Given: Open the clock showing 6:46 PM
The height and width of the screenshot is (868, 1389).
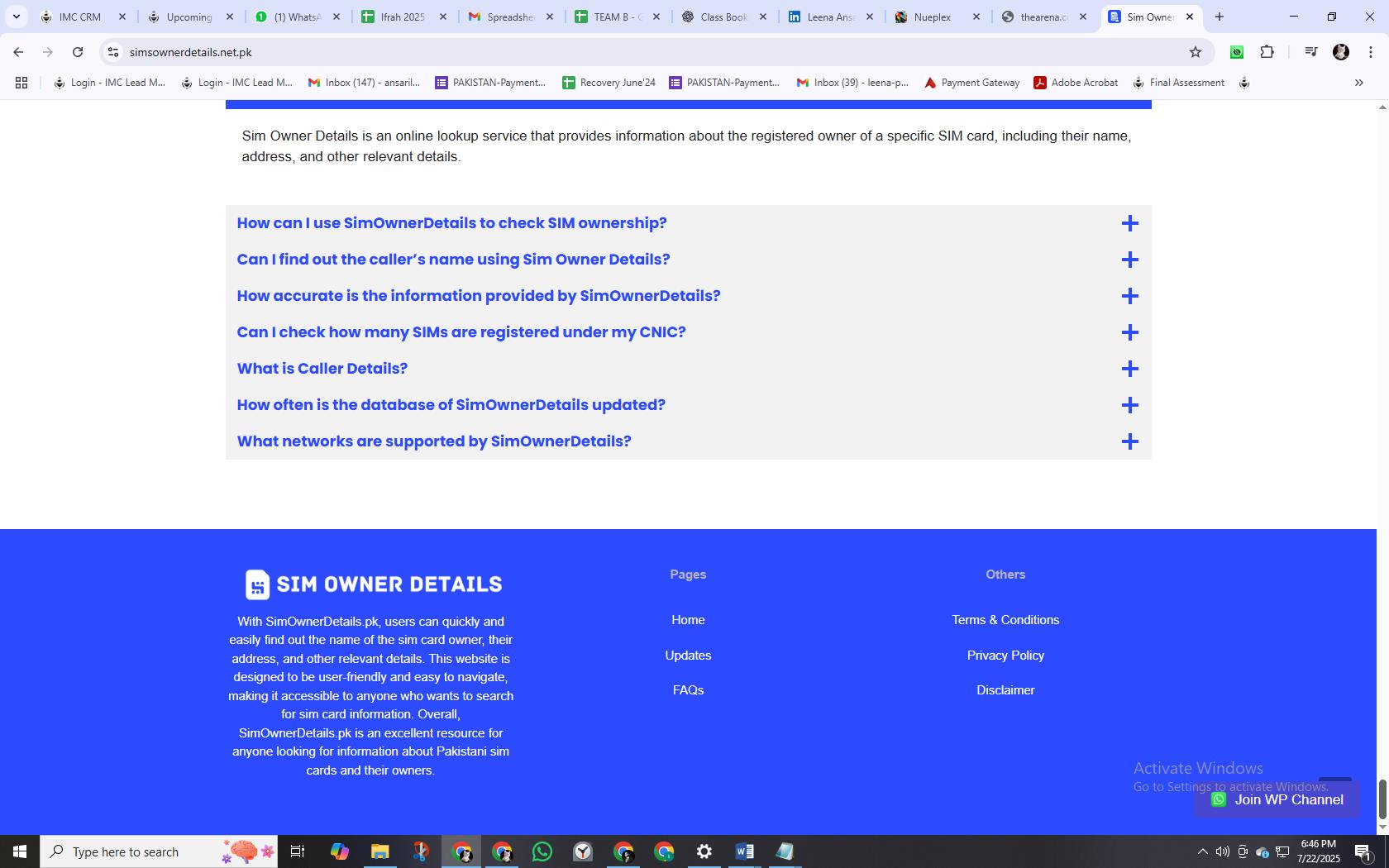Looking at the screenshot, I should point(1319,851).
